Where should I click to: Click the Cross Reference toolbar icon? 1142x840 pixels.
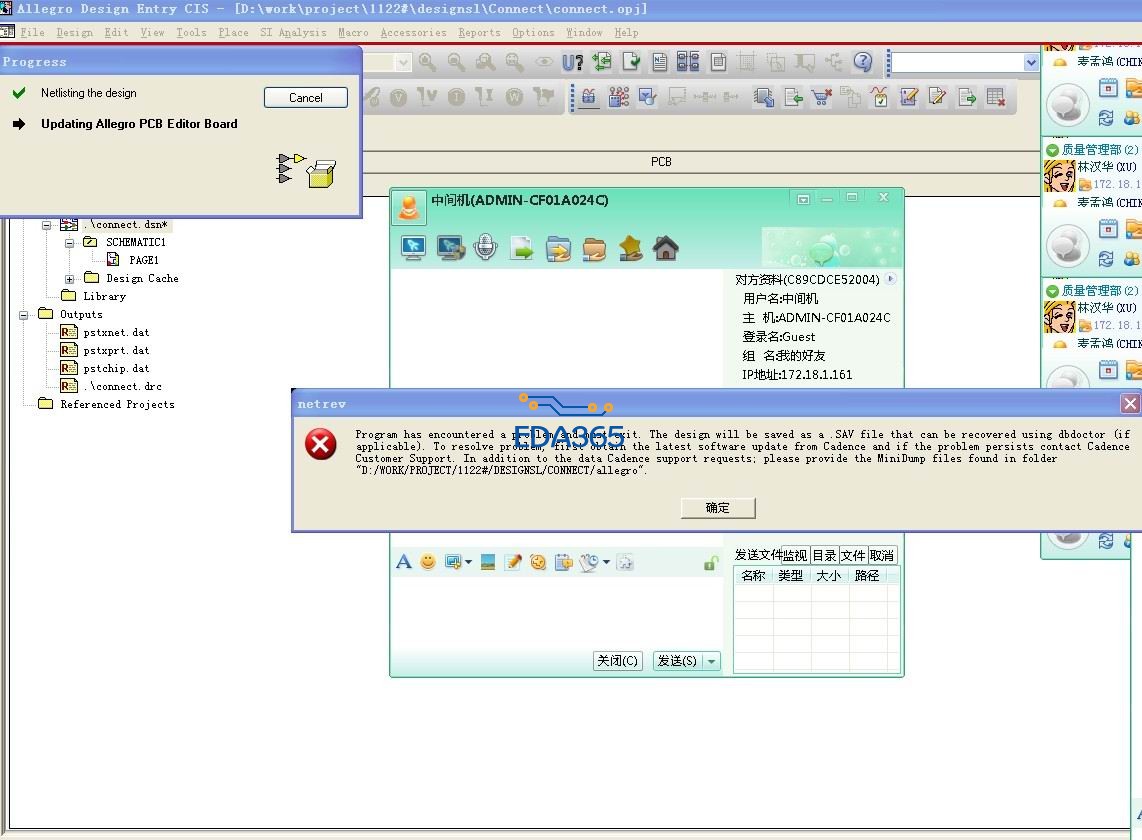[688, 63]
